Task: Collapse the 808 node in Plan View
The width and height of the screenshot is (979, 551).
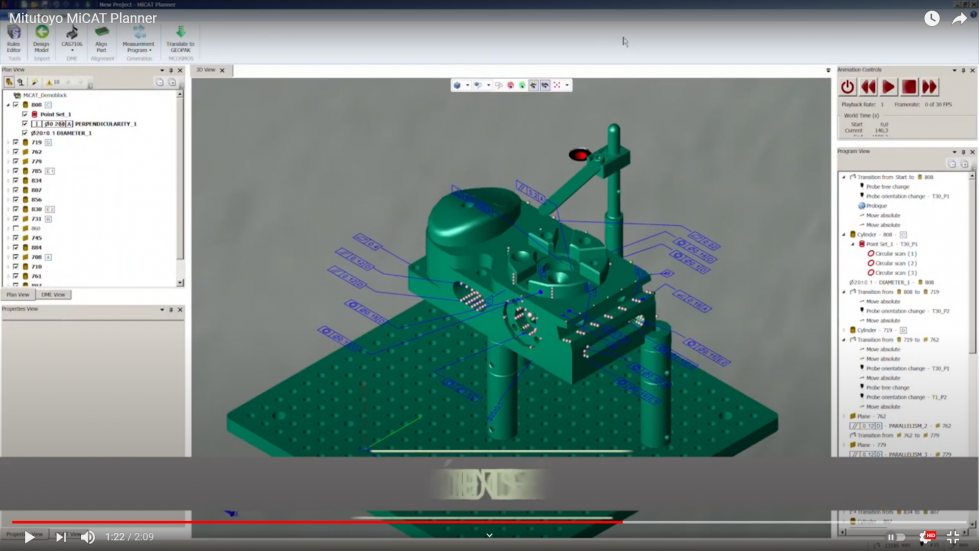Action: pos(8,105)
